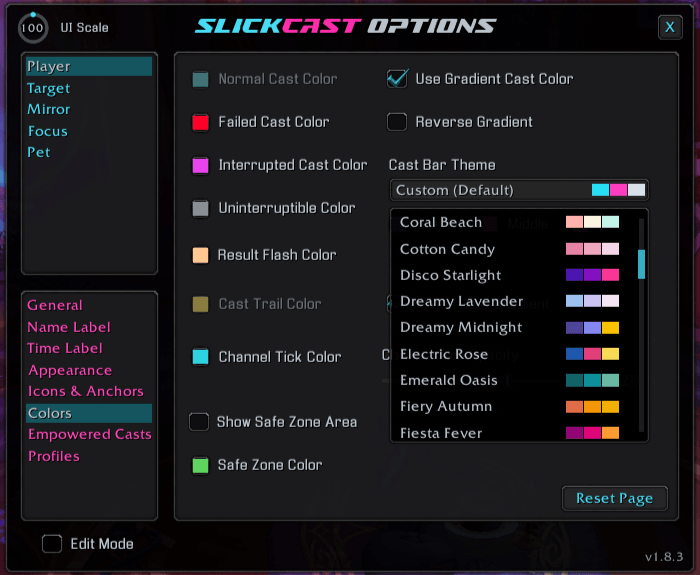Open the Empowered Casts page
Image resolution: width=700 pixels, height=575 pixels.
[x=89, y=434]
